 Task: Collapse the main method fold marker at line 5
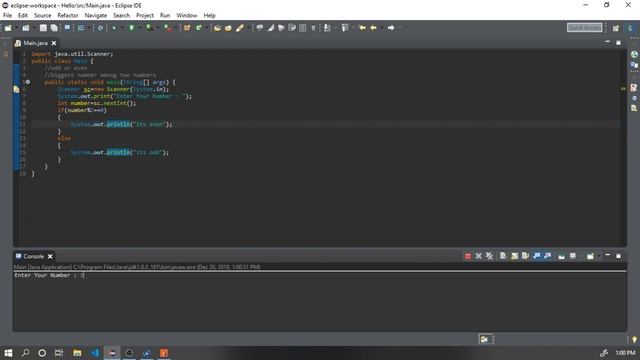pyautogui.click(x=27, y=82)
